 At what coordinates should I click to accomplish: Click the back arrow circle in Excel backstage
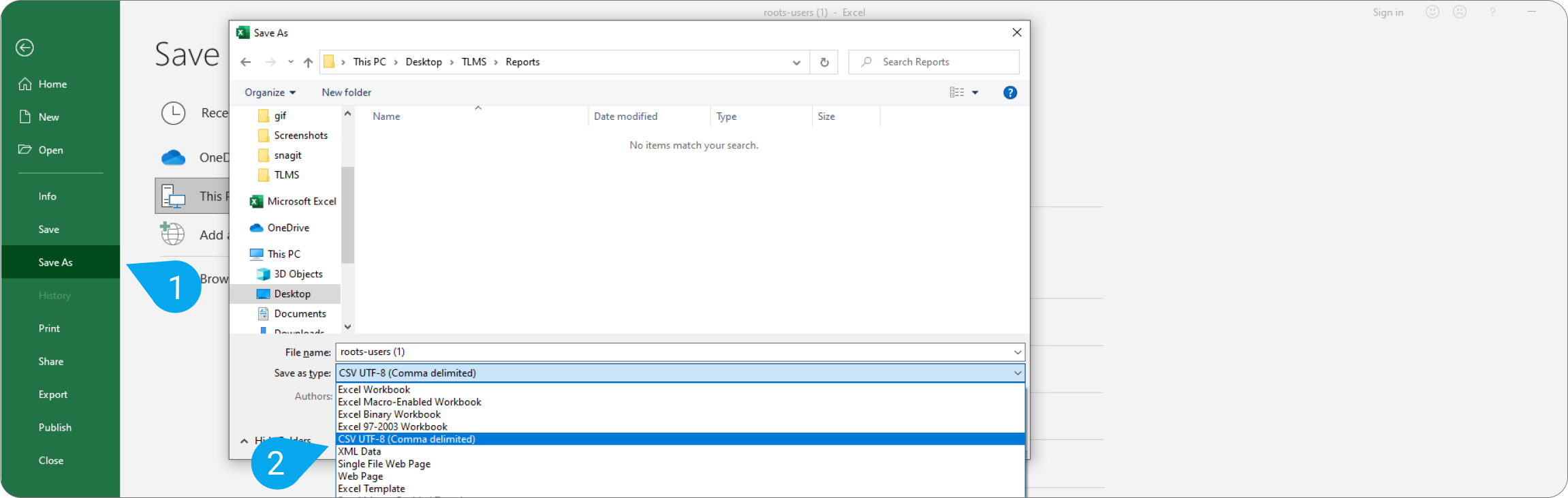25,48
